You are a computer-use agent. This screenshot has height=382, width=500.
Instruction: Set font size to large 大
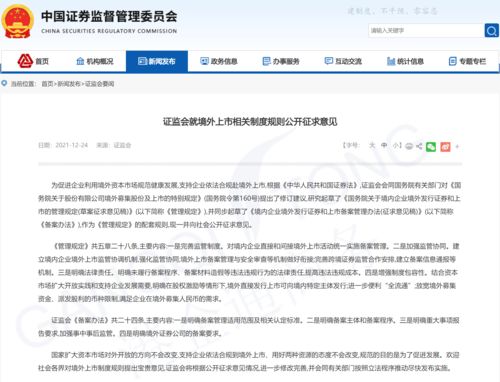coord(372,145)
